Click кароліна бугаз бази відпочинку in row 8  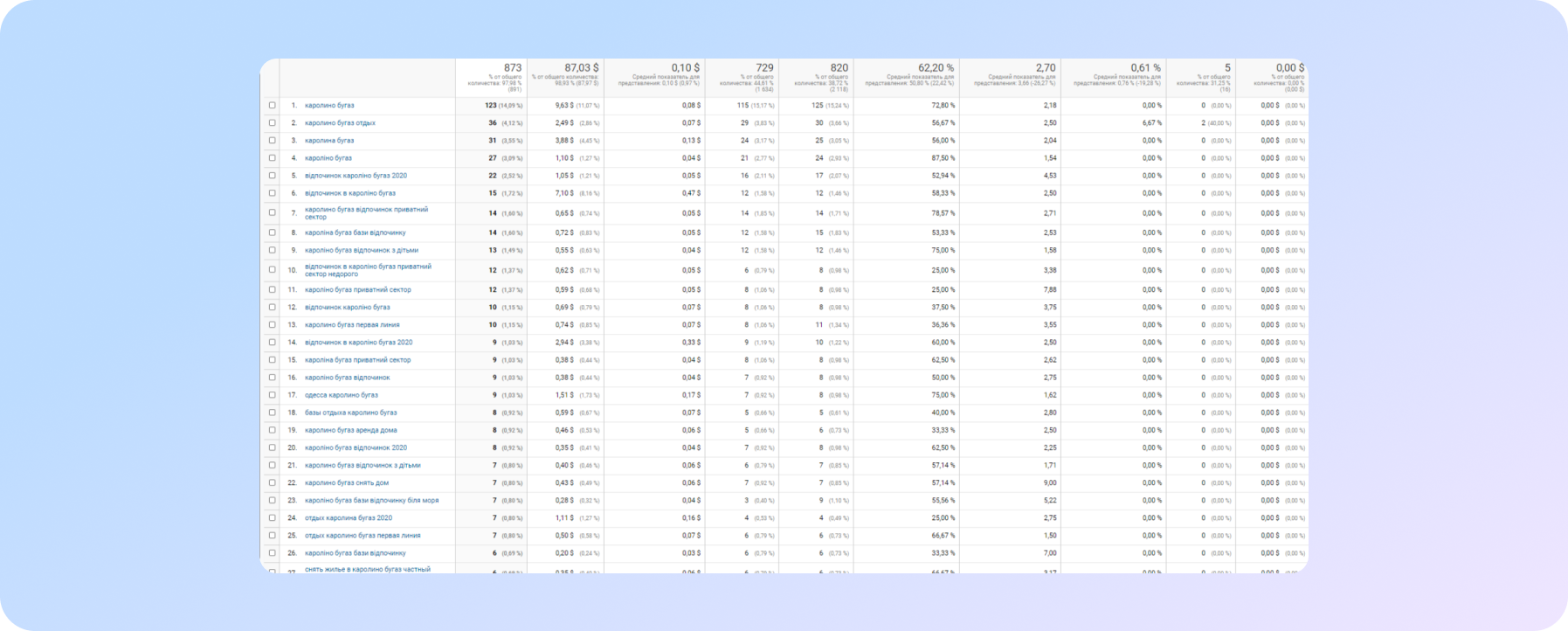click(355, 232)
